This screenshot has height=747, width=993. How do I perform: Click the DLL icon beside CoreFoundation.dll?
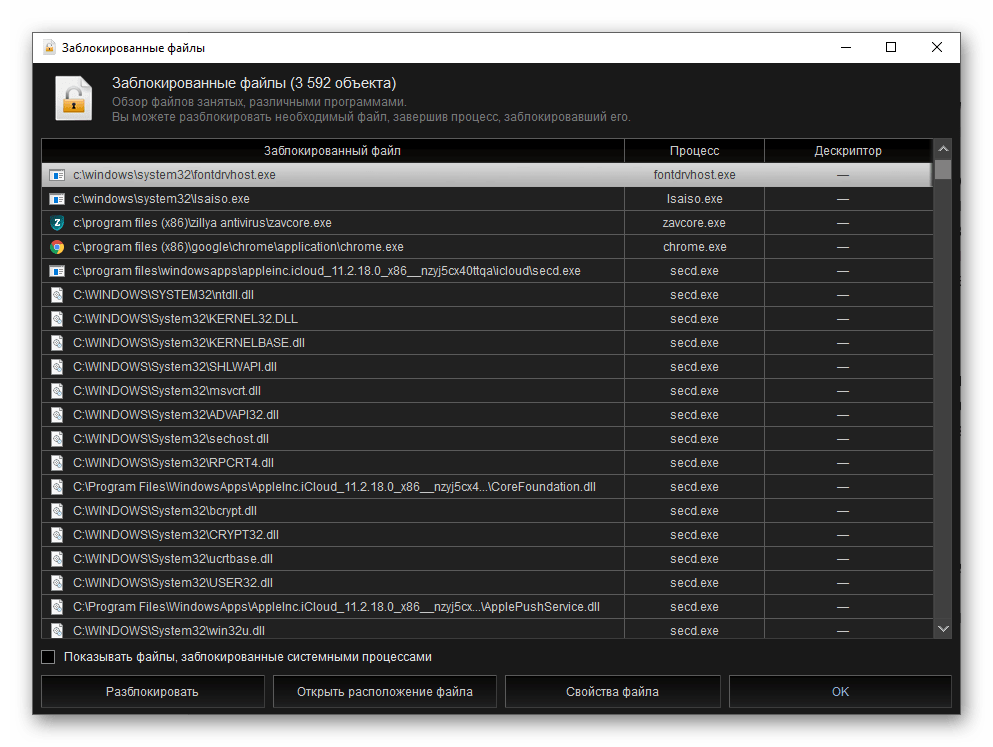(57, 487)
